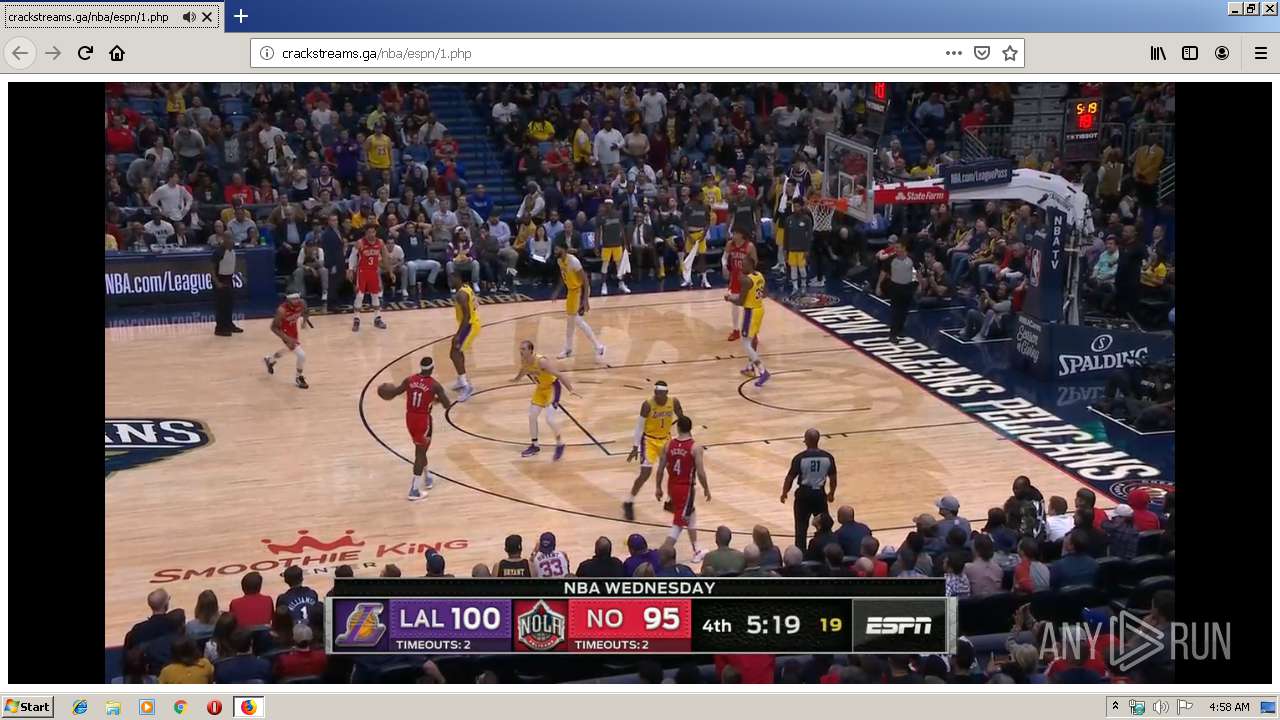
Task: Mute the crackstreams tab audio
Action: pos(189,17)
